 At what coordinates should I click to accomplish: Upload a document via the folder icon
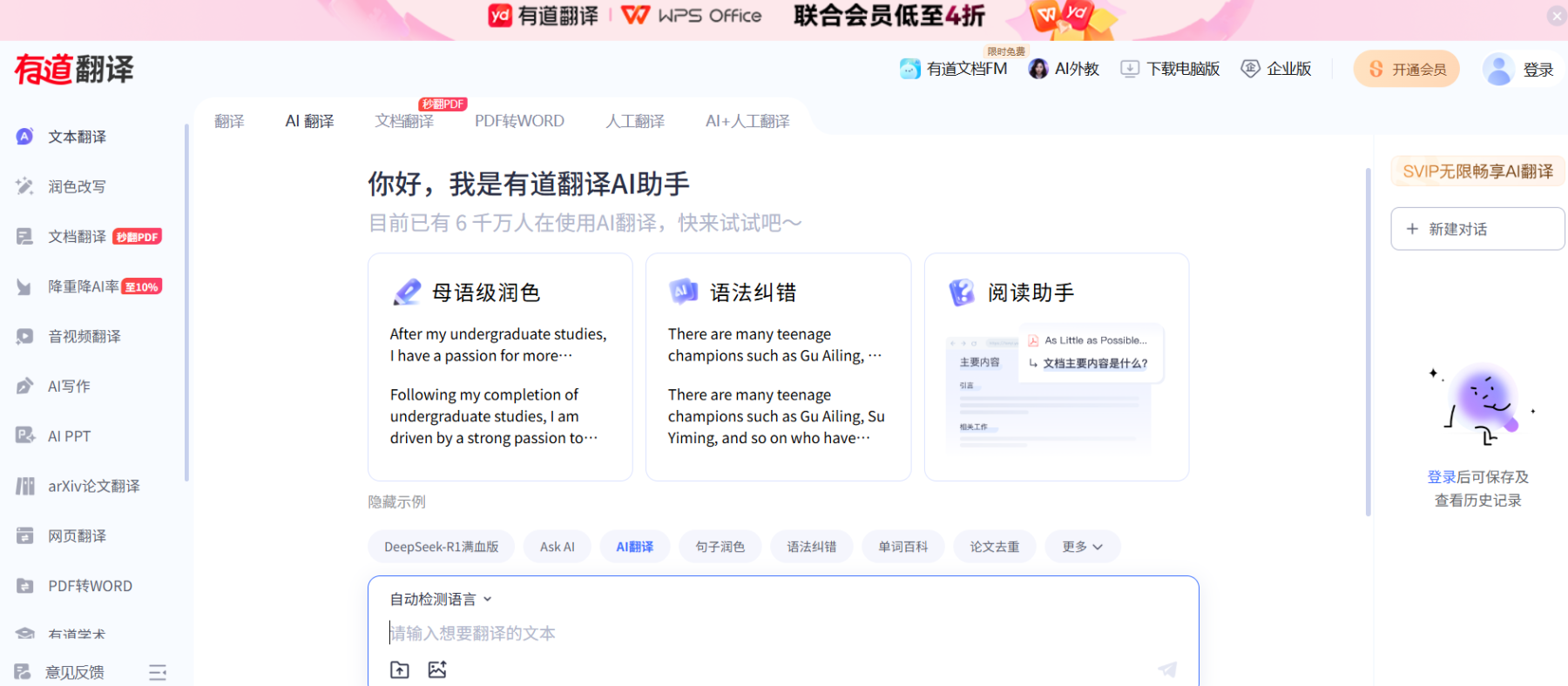(x=399, y=669)
